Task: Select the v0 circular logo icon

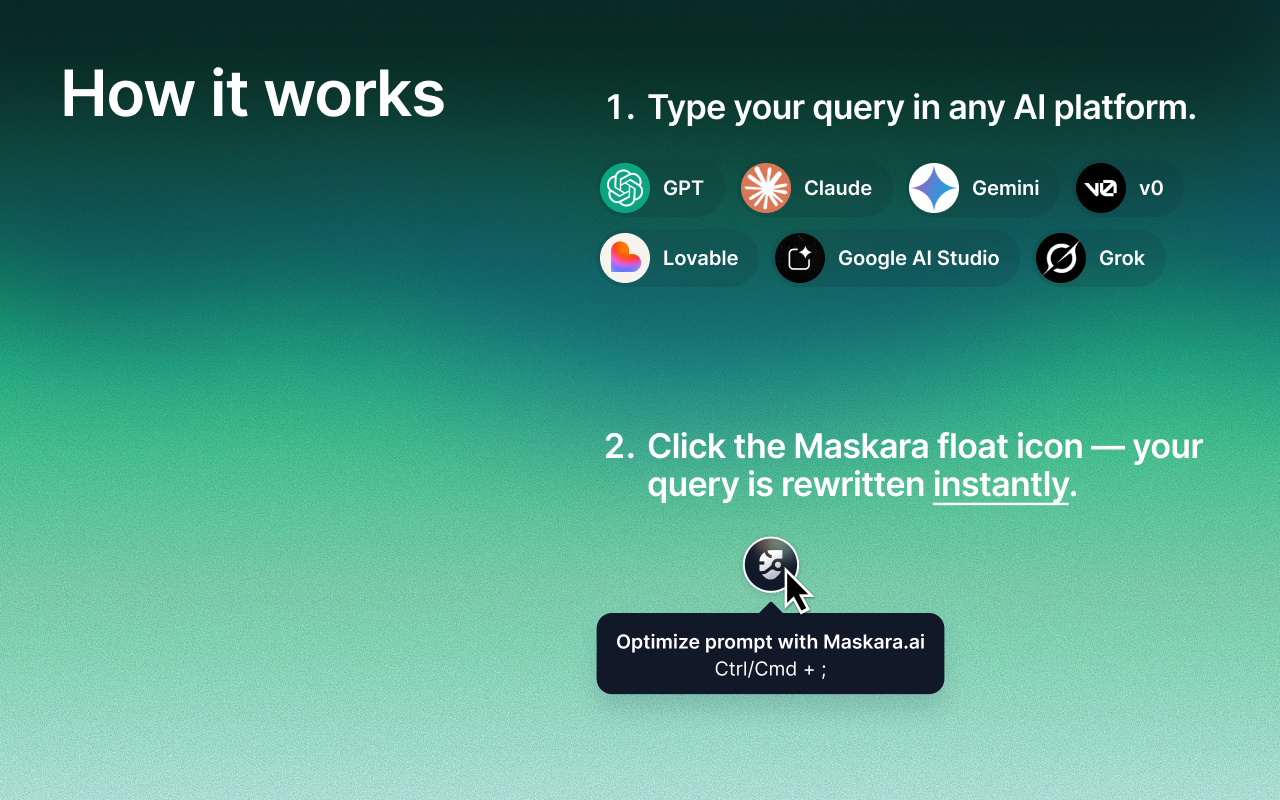Action: click(x=1100, y=188)
